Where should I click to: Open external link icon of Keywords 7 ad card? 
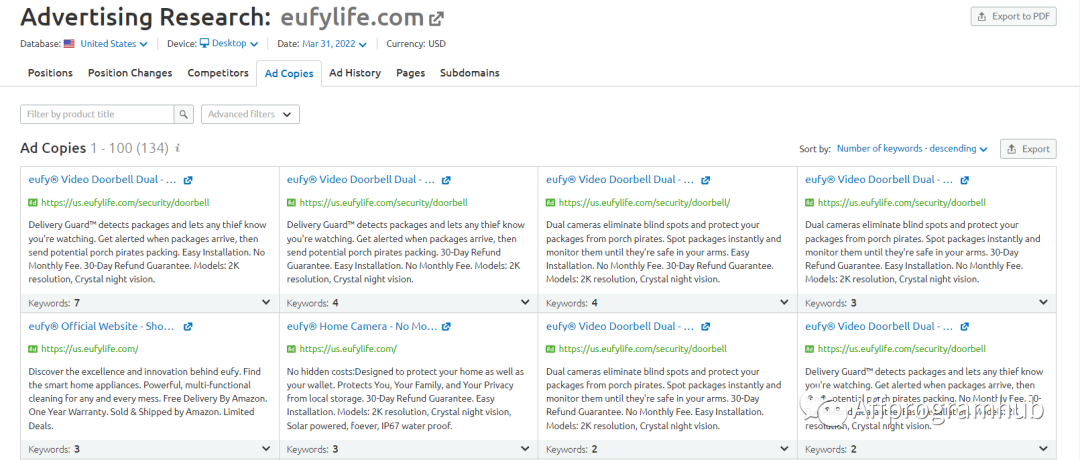(x=188, y=180)
